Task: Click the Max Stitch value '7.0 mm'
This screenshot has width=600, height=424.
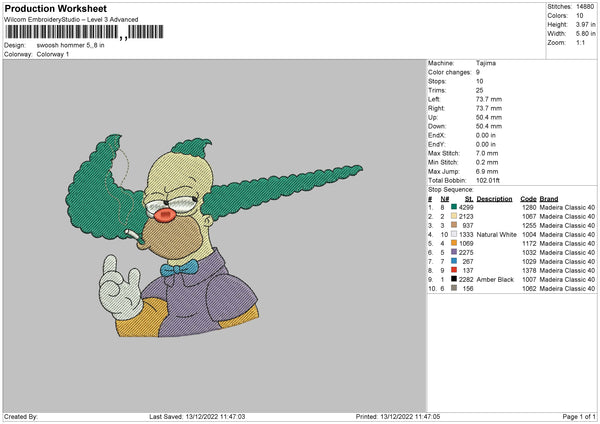Action: (487, 153)
